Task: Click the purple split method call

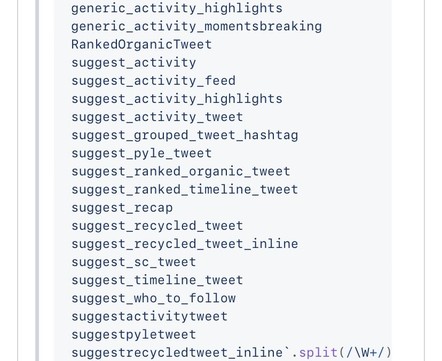Action: pyautogui.click(x=318, y=352)
